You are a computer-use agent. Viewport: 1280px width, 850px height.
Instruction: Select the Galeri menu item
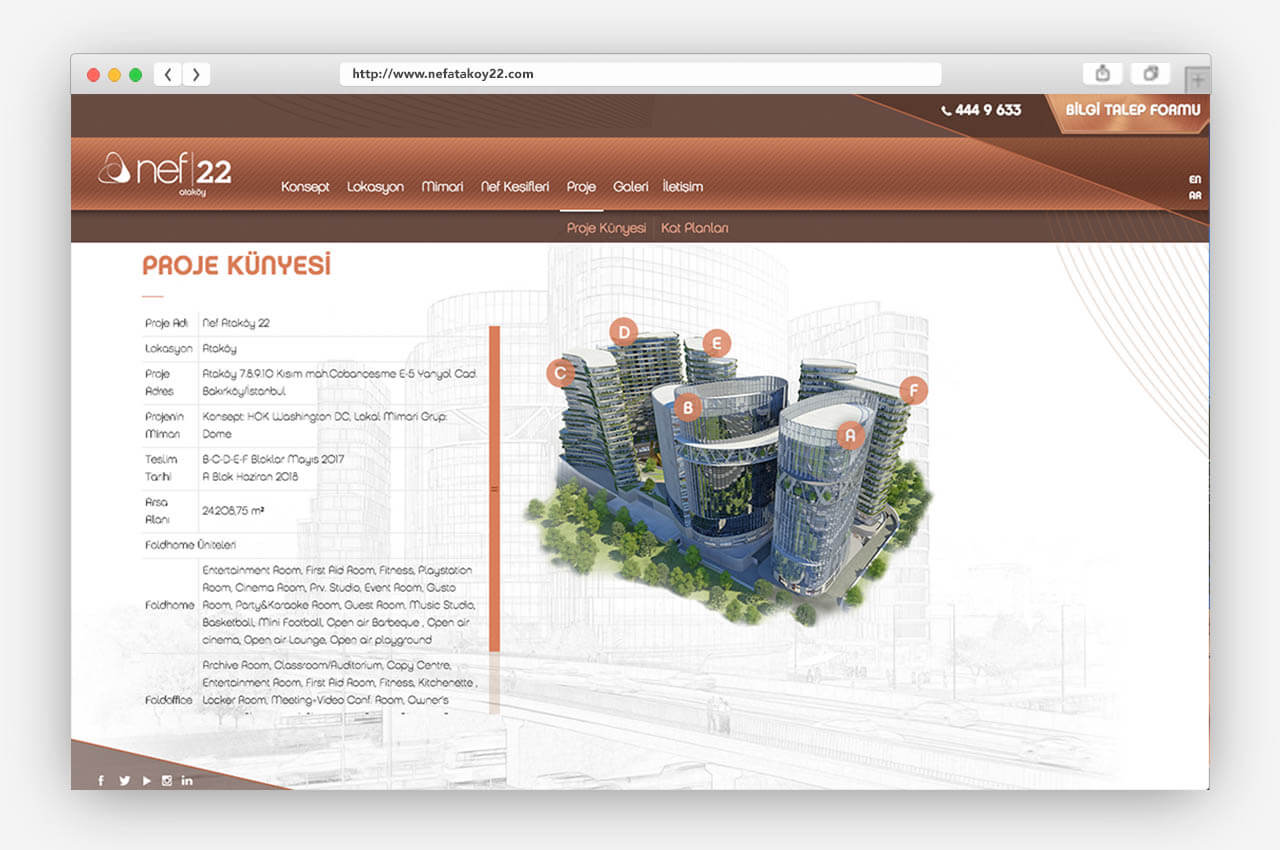[x=631, y=186]
